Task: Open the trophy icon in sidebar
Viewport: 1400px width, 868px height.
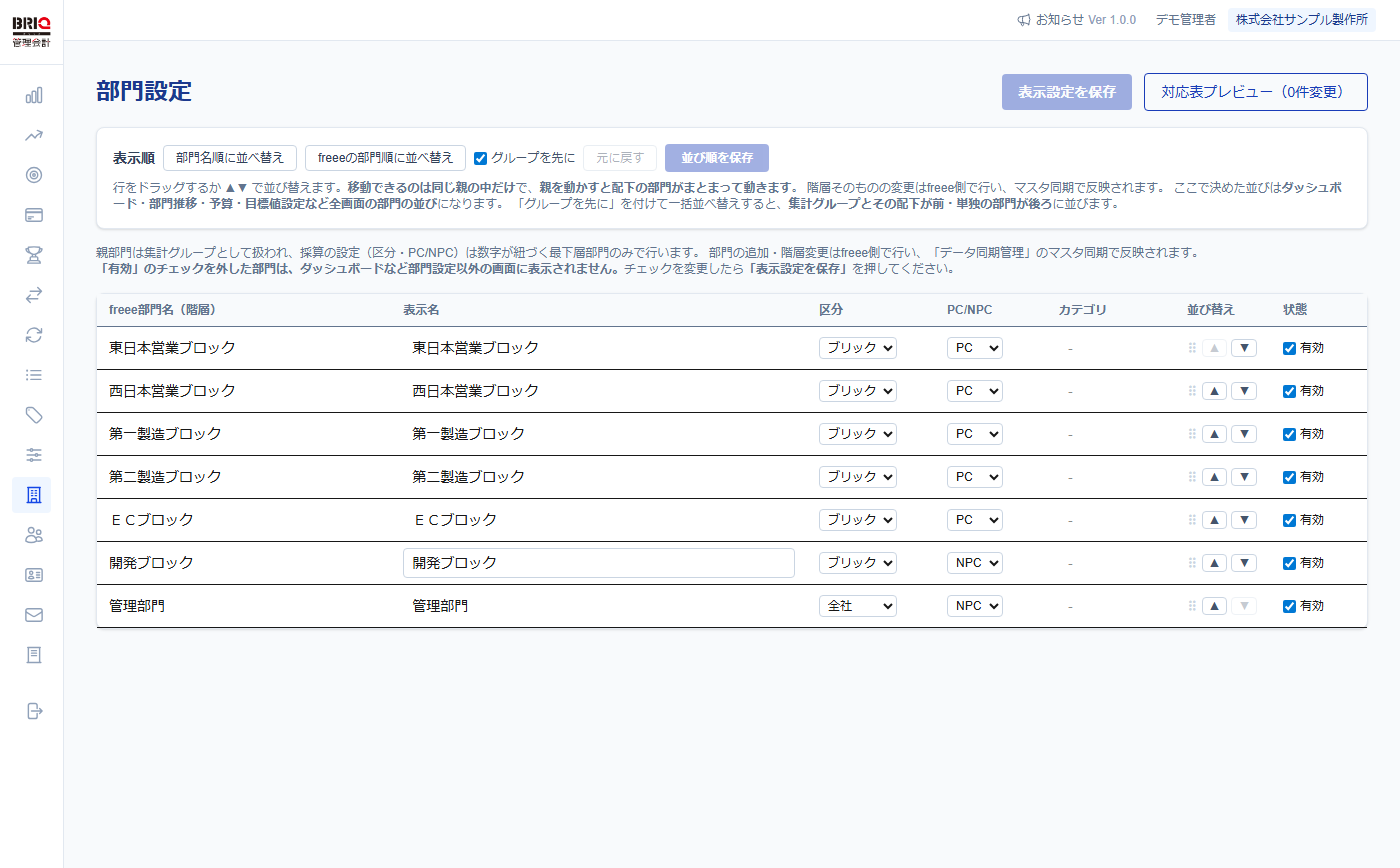Action: pyautogui.click(x=33, y=255)
